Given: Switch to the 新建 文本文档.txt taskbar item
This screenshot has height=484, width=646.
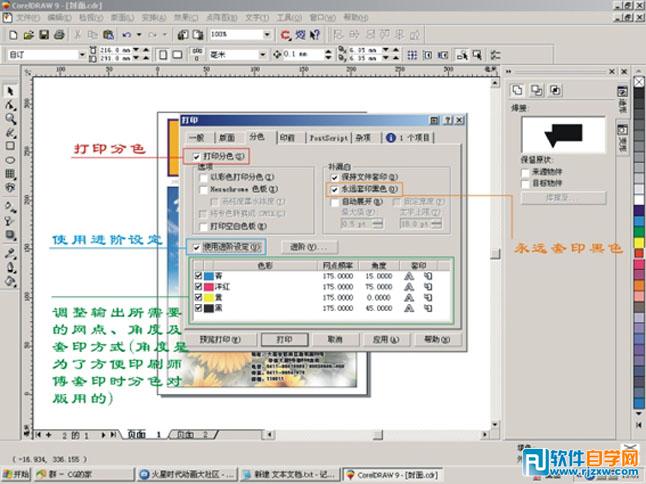Looking at the screenshot, I should 290,475.
